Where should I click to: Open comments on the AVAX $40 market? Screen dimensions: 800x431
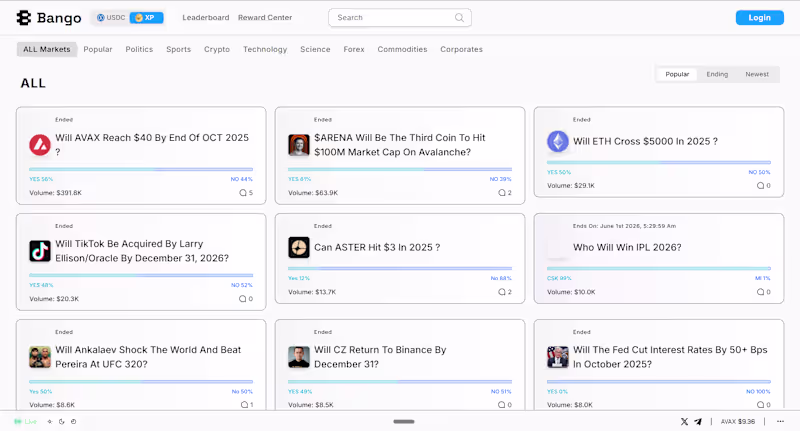coord(246,193)
